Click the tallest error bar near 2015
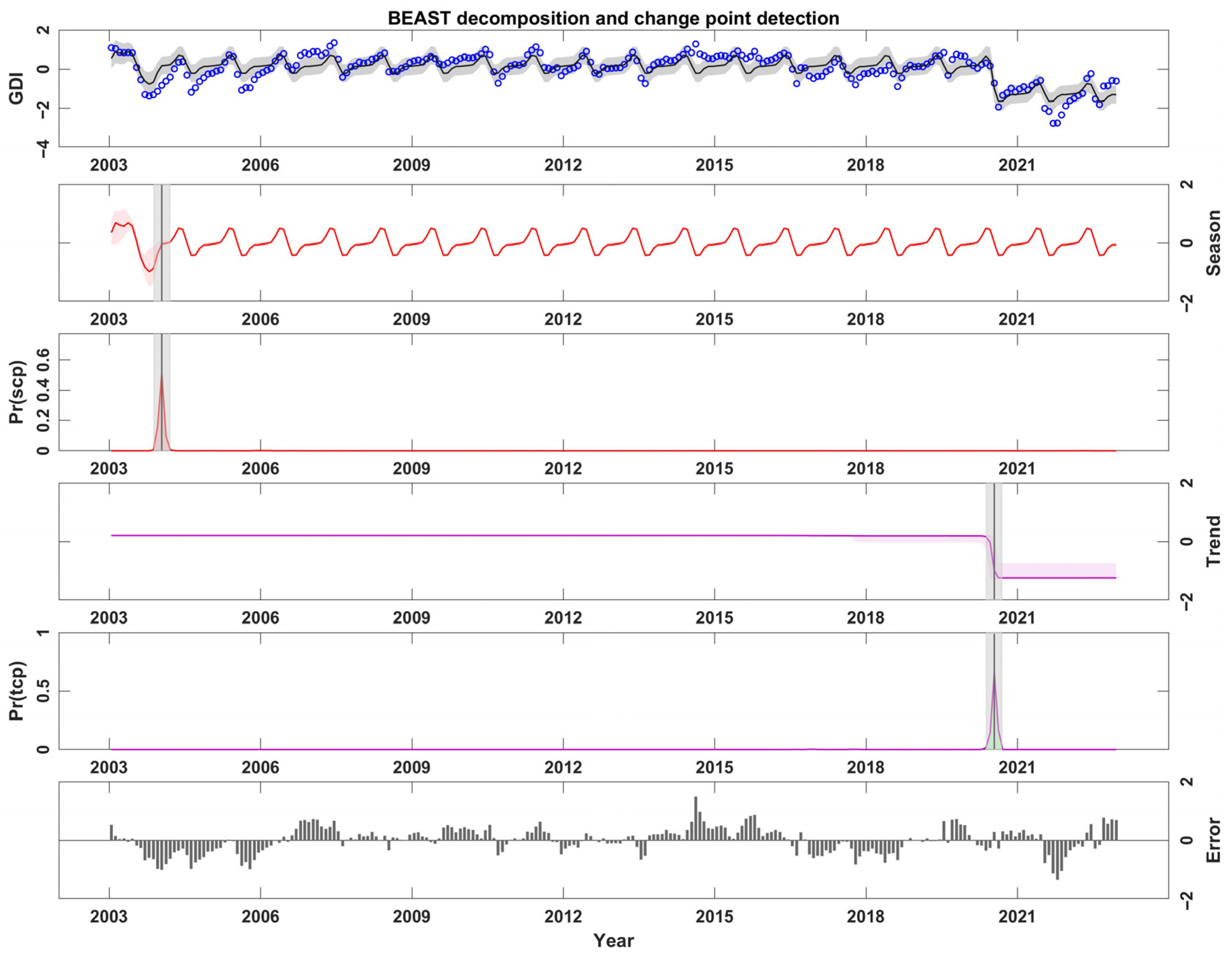The image size is (1232, 955). coord(696,818)
